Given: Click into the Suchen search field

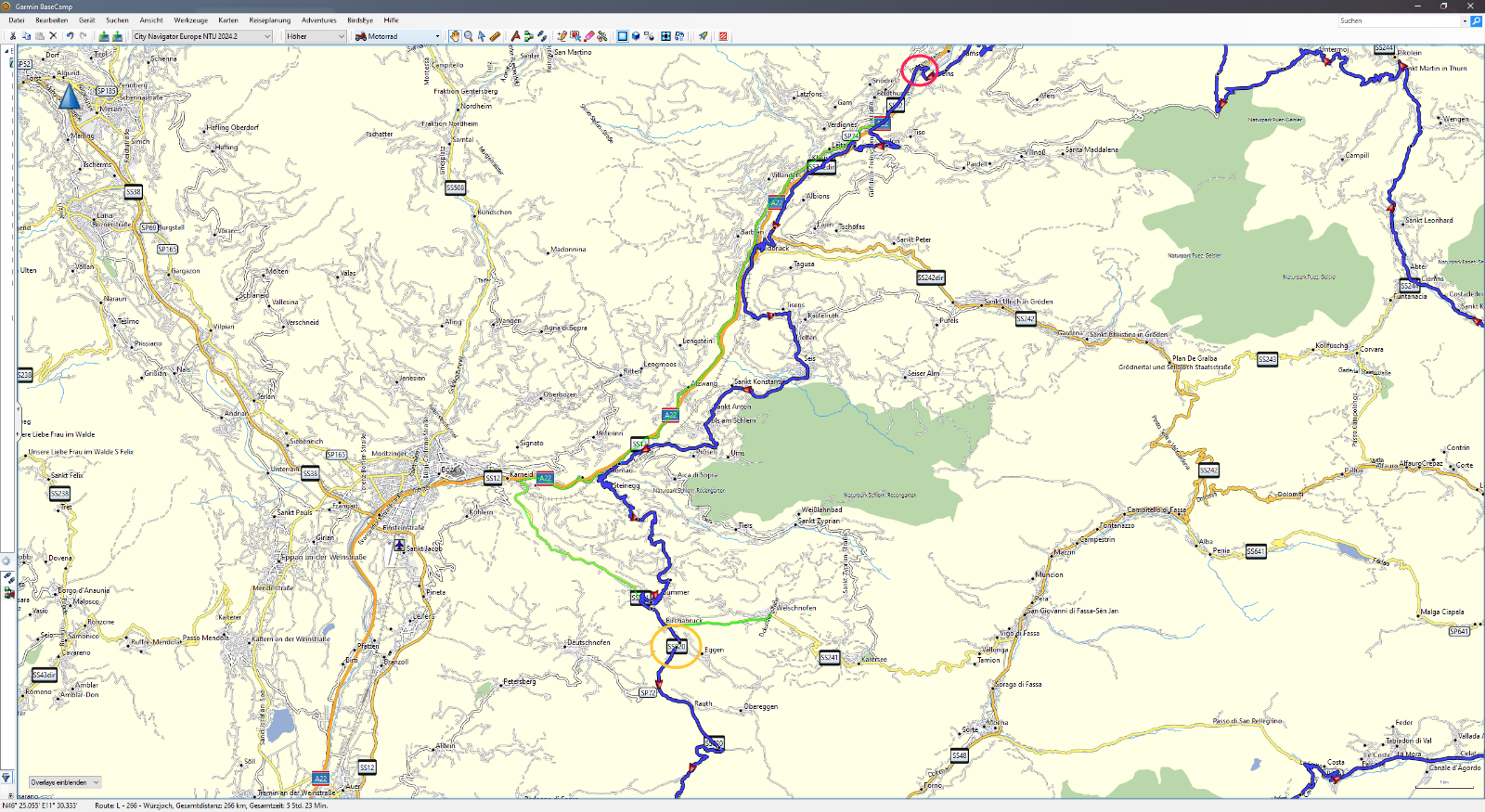Looking at the screenshot, I should click(1399, 20).
